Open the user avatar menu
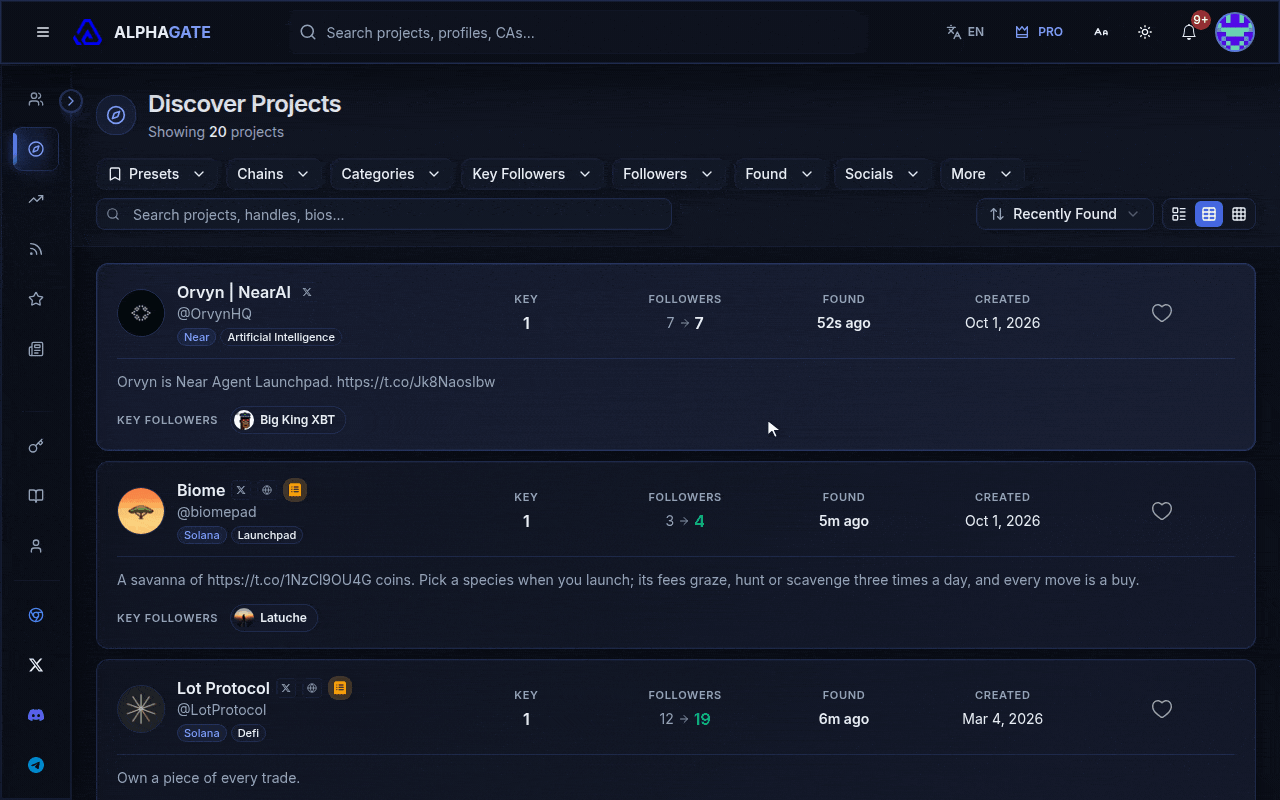This screenshot has width=1280, height=800. pos(1235,32)
